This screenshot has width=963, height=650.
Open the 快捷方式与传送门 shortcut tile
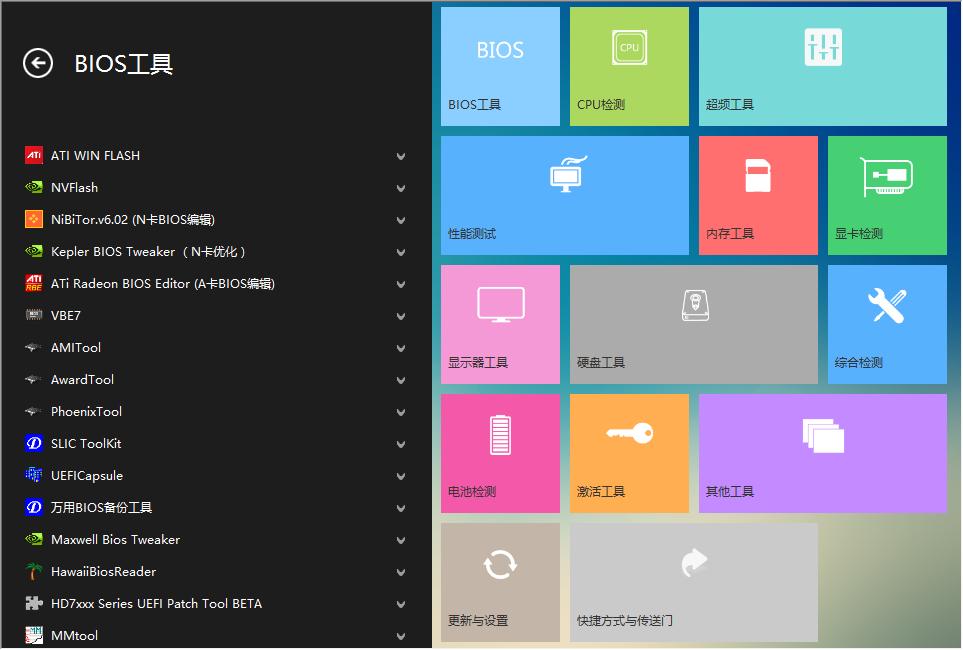[x=693, y=582]
